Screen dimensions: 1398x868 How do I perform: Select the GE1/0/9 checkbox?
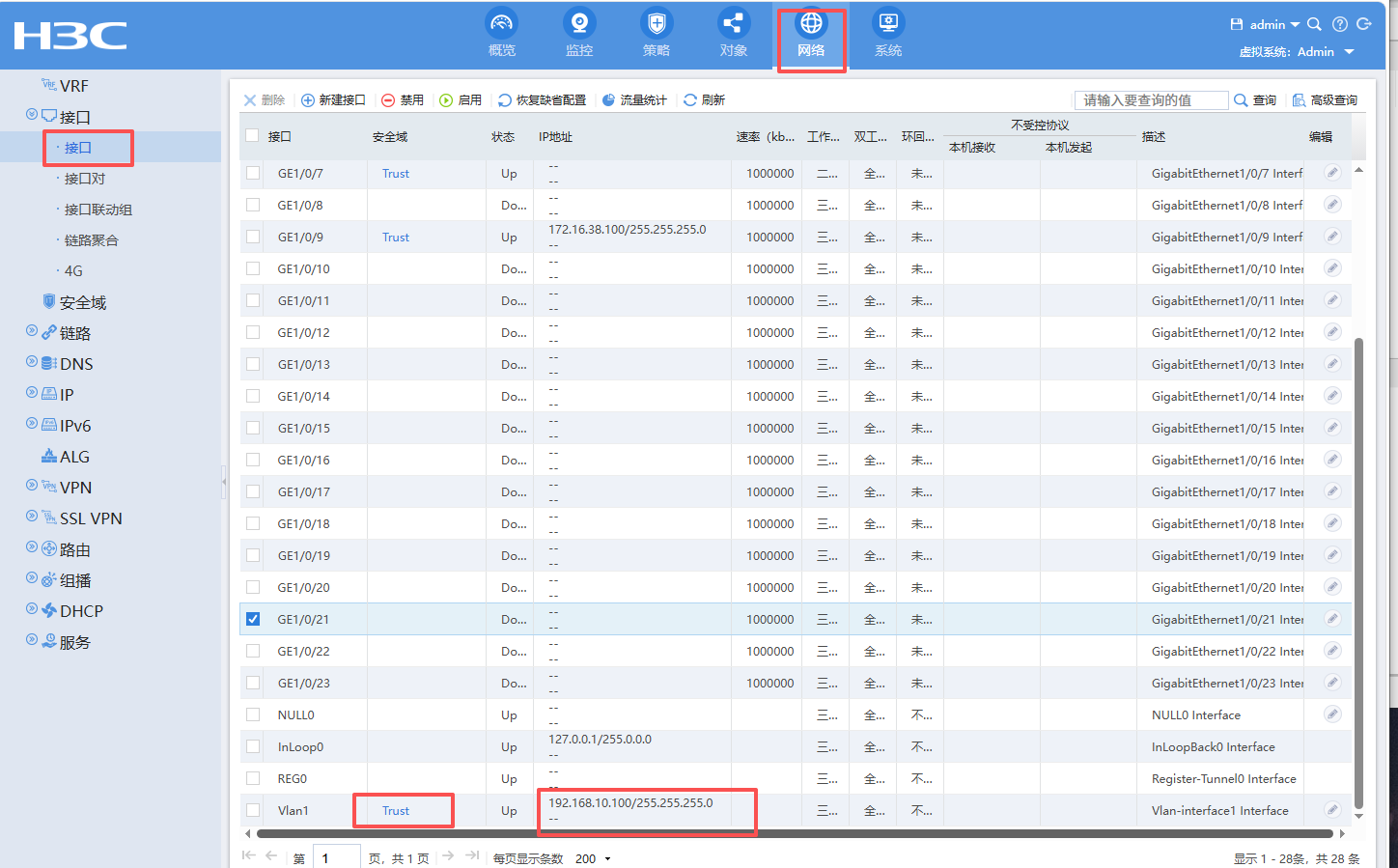[253, 237]
